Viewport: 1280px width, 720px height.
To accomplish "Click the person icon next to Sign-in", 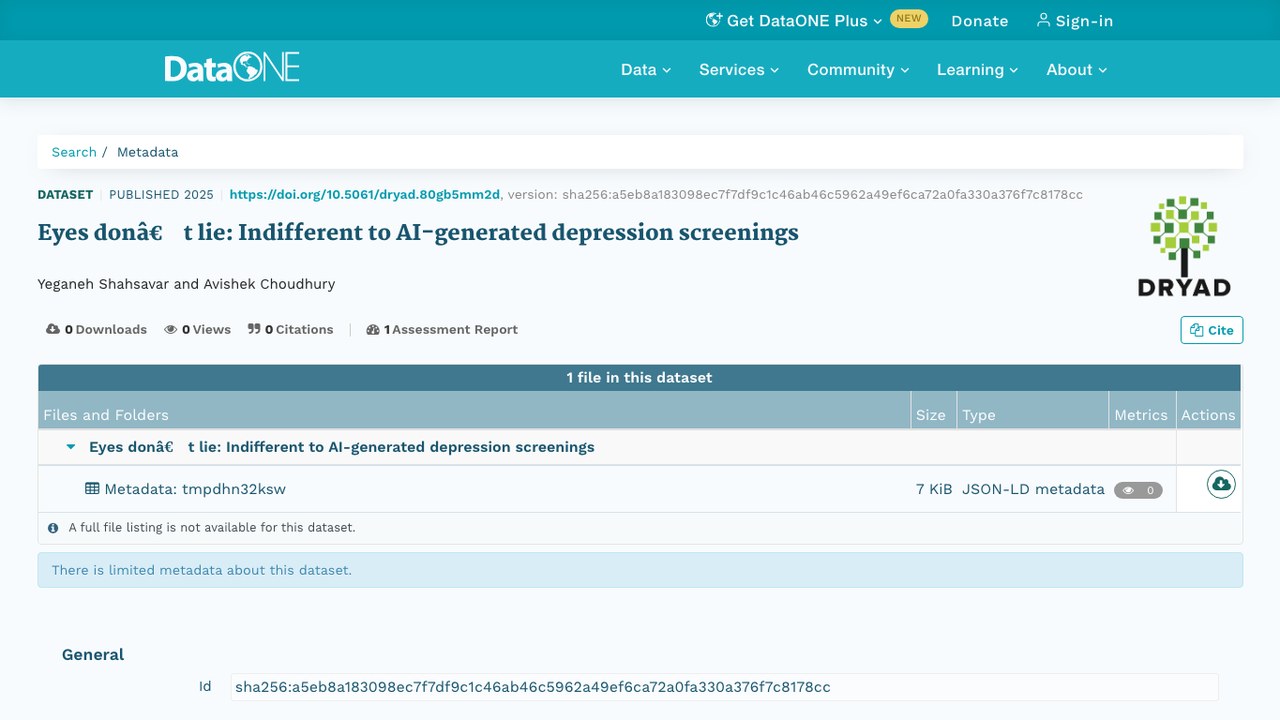I will click(1043, 20).
